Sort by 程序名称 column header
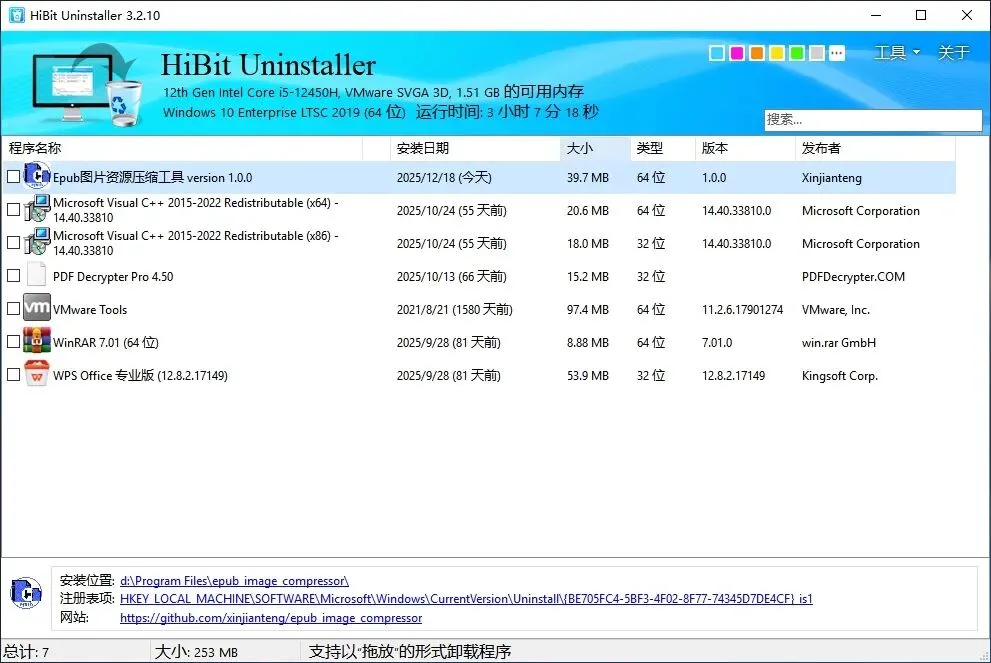Image resolution: width=991 pixels, height=663 pixels. 182,148
